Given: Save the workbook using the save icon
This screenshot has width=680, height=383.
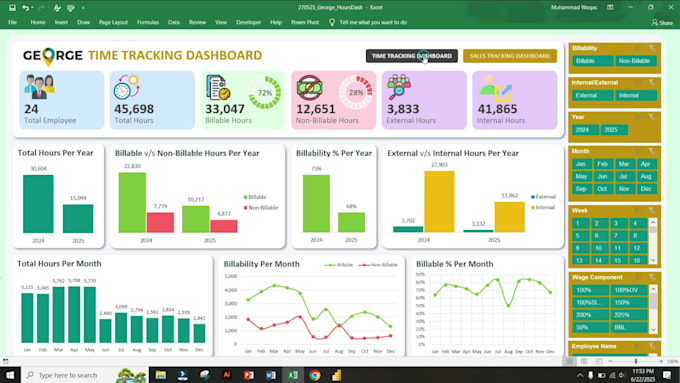Looking at the screenshot, I should (12, 7).
